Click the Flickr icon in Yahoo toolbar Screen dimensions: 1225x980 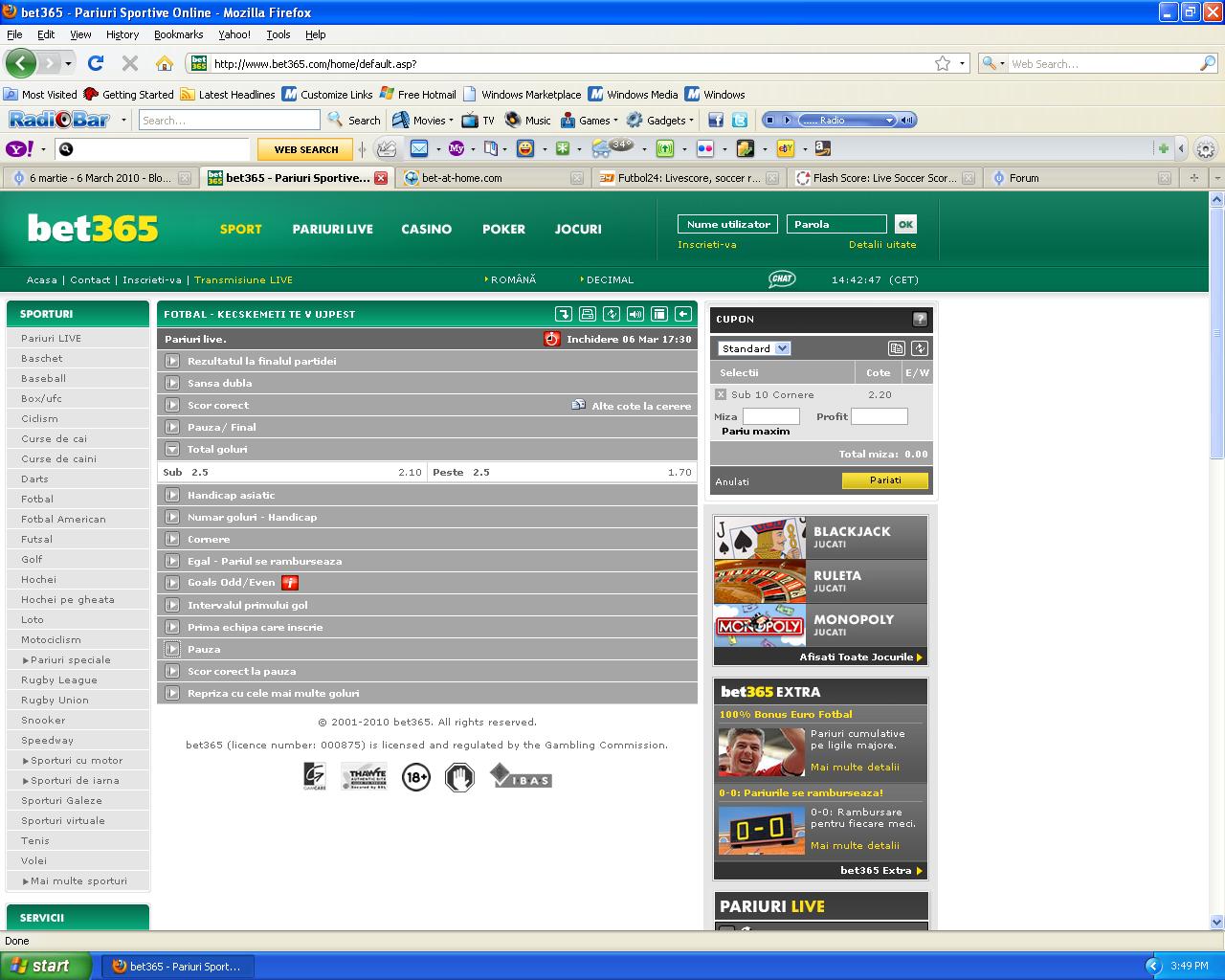pos(705,148)
